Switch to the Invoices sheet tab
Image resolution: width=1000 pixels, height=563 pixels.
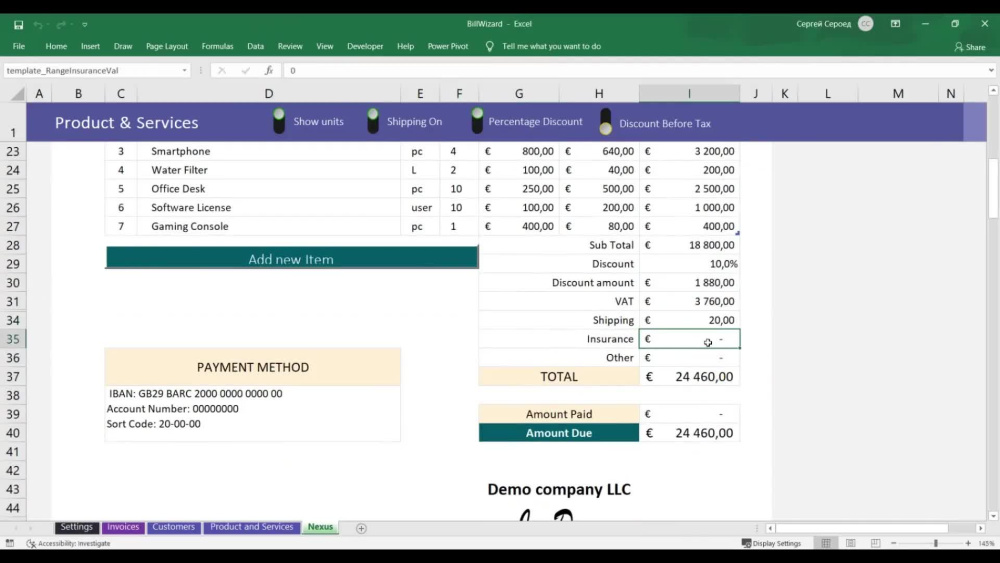click(123, 527)
